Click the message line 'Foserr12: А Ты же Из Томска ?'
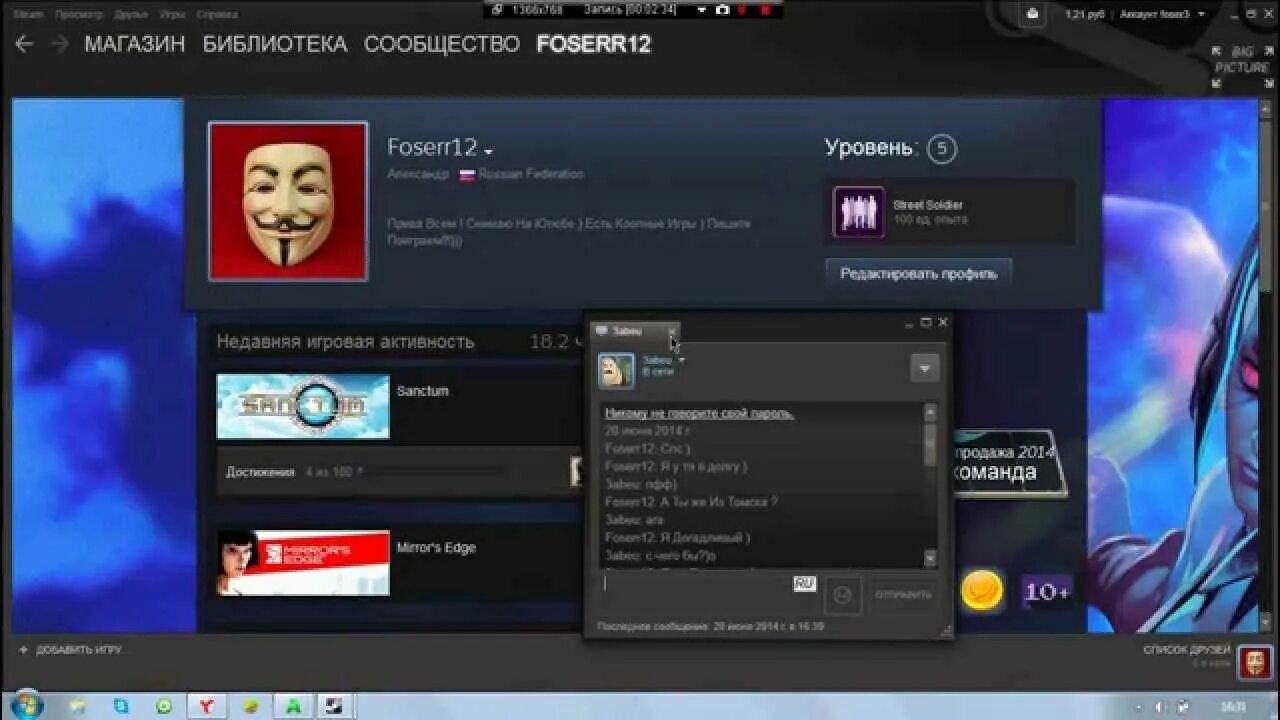This screenshot has width=1280, height=720. coord(691,502)
